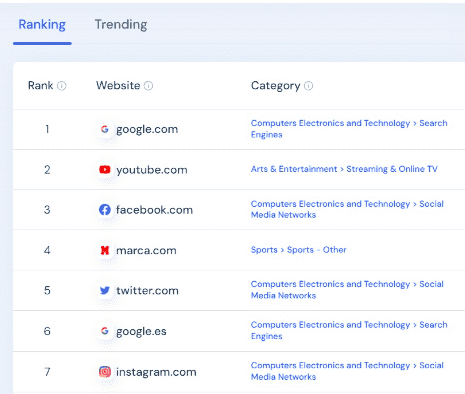The height and width of the screenshot is (394, 465).
Task: Click the Website column info icon
Action: click(148, 86)
